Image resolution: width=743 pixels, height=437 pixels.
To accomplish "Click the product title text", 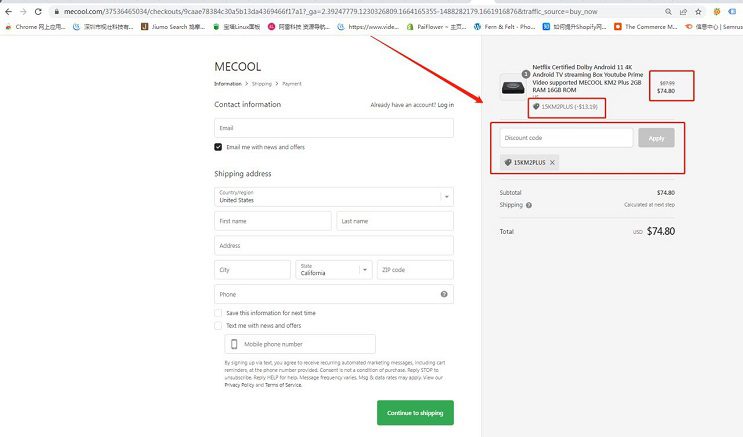I will 588,79.
